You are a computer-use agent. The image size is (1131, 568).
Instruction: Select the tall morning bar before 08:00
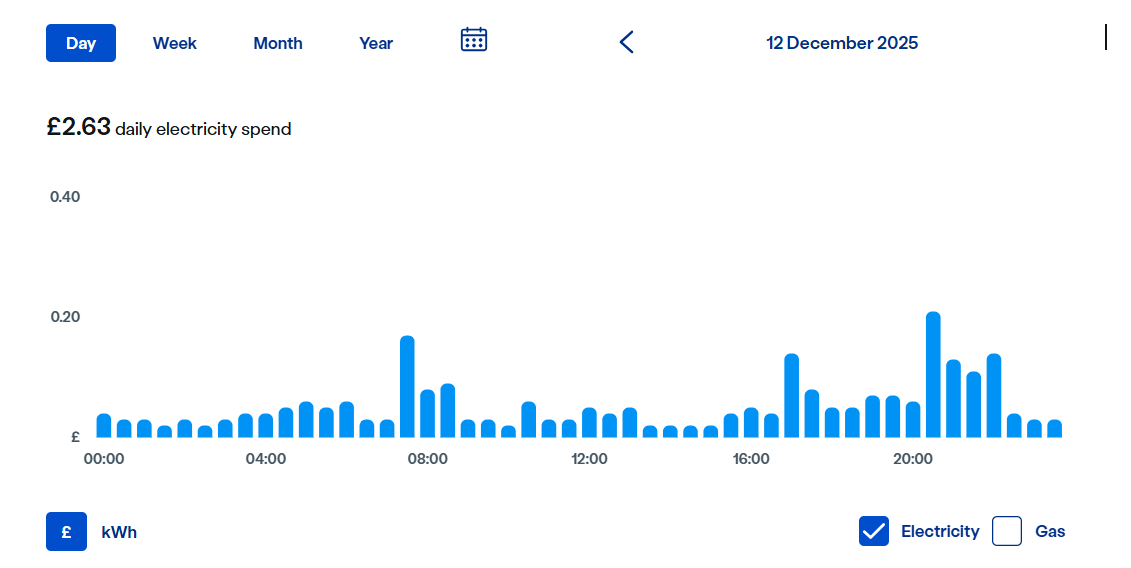coord(408,387)
